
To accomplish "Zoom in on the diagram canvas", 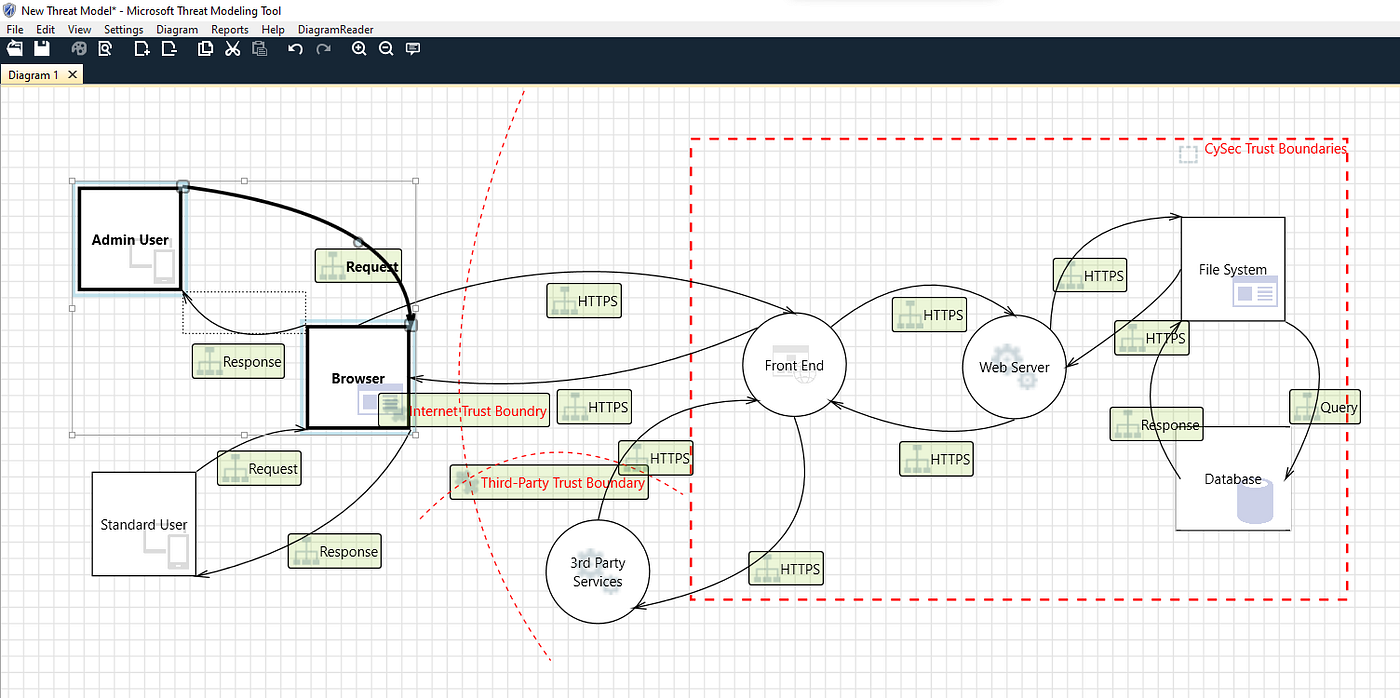I will pos(358,47).
